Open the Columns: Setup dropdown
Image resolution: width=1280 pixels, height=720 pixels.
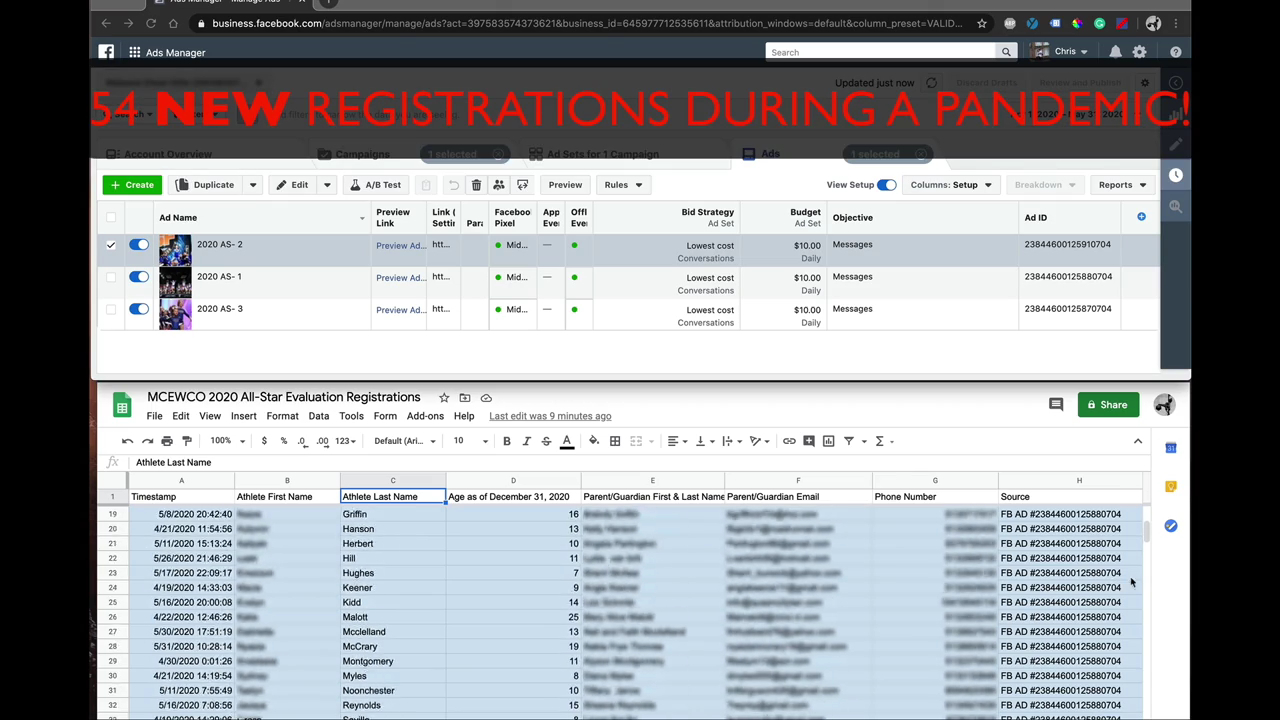pyautogui.click(x=950, y=185)
